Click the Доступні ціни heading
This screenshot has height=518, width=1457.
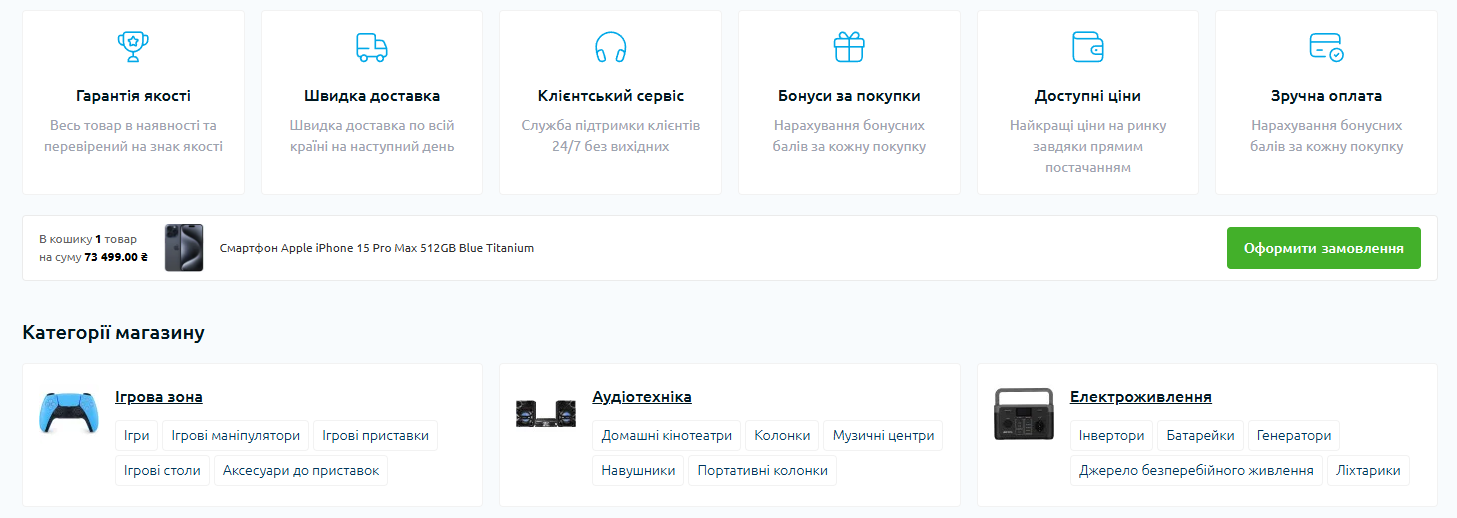(x=1088, y=96)
